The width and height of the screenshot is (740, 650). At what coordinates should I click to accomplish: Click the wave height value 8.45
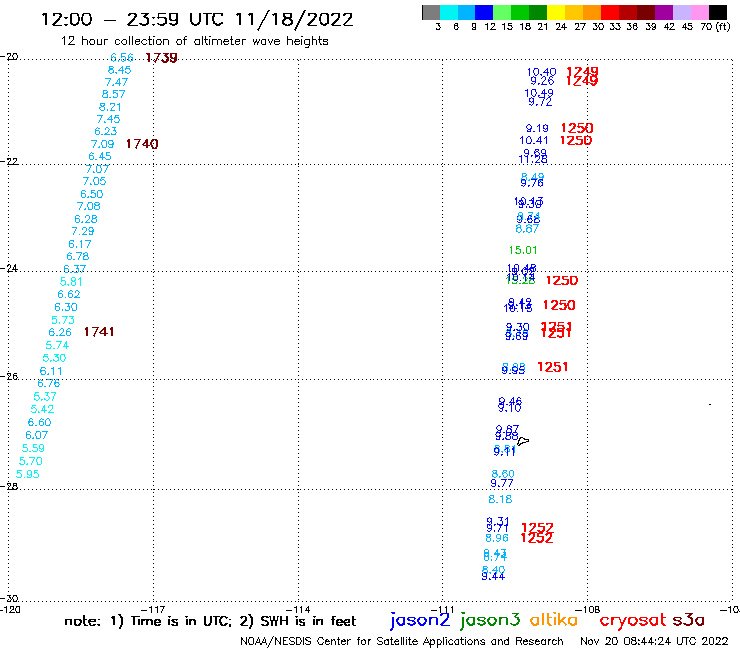[119, 70]
